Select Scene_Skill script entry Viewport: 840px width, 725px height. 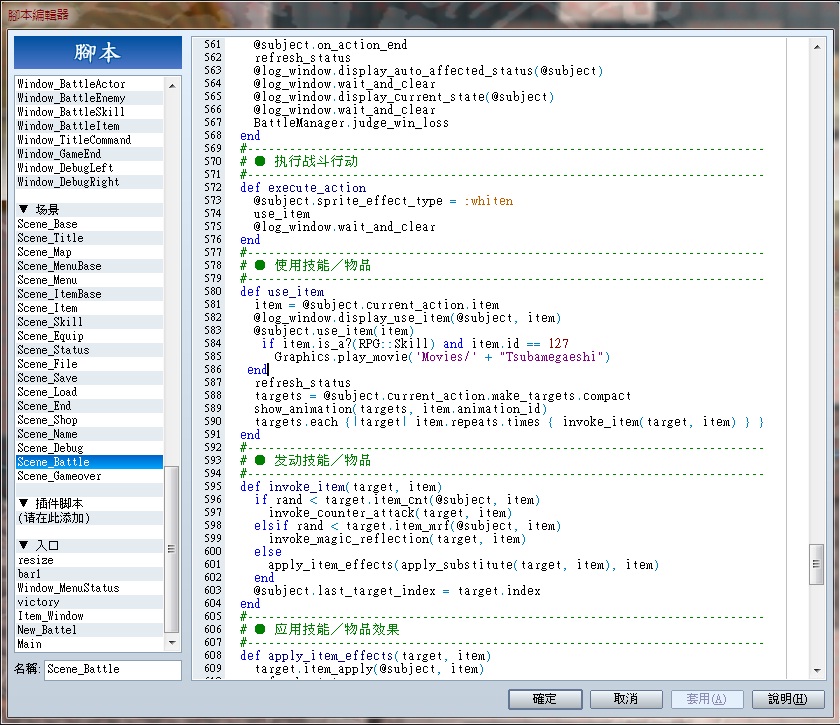[x=89, y=322]
